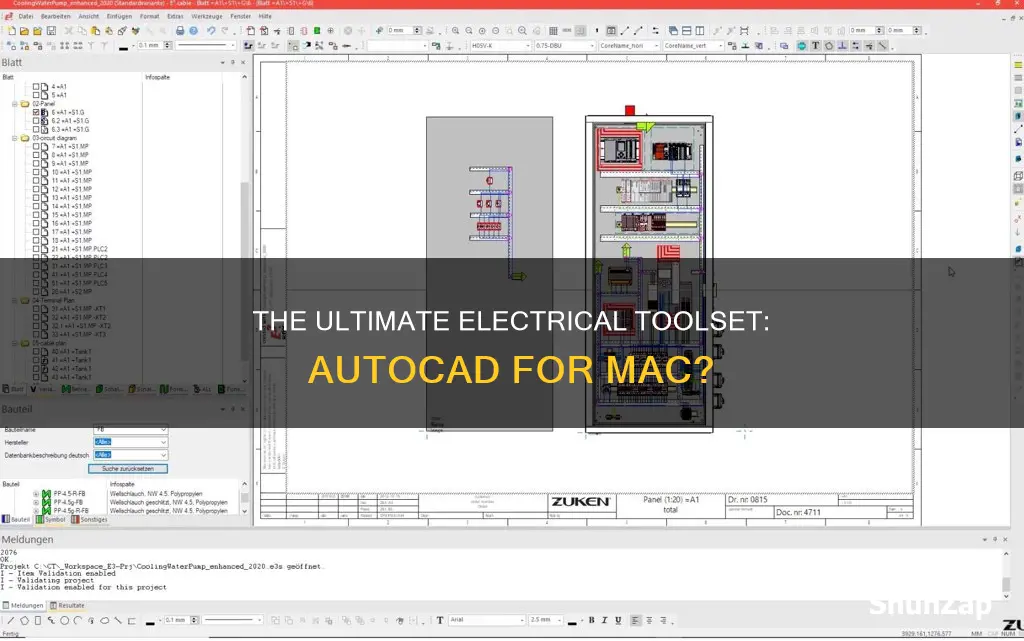Click the Datenbankbeschreibung deutsch field
Image resolution: width=1024 pixels, height=641 pixels.
pyautogui.click(x=131, y=455)
